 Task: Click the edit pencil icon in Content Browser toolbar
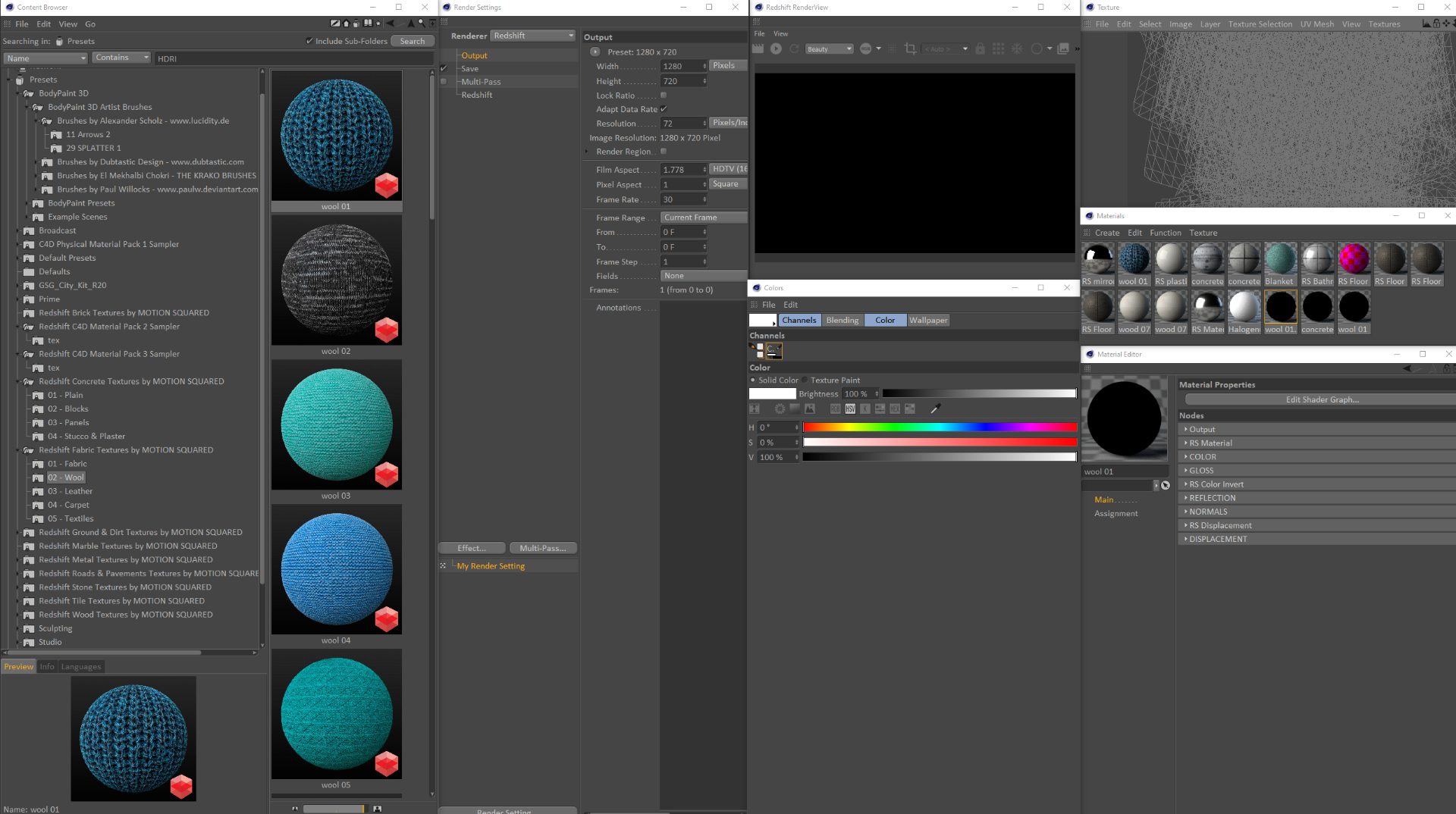(x=335, y=23)
